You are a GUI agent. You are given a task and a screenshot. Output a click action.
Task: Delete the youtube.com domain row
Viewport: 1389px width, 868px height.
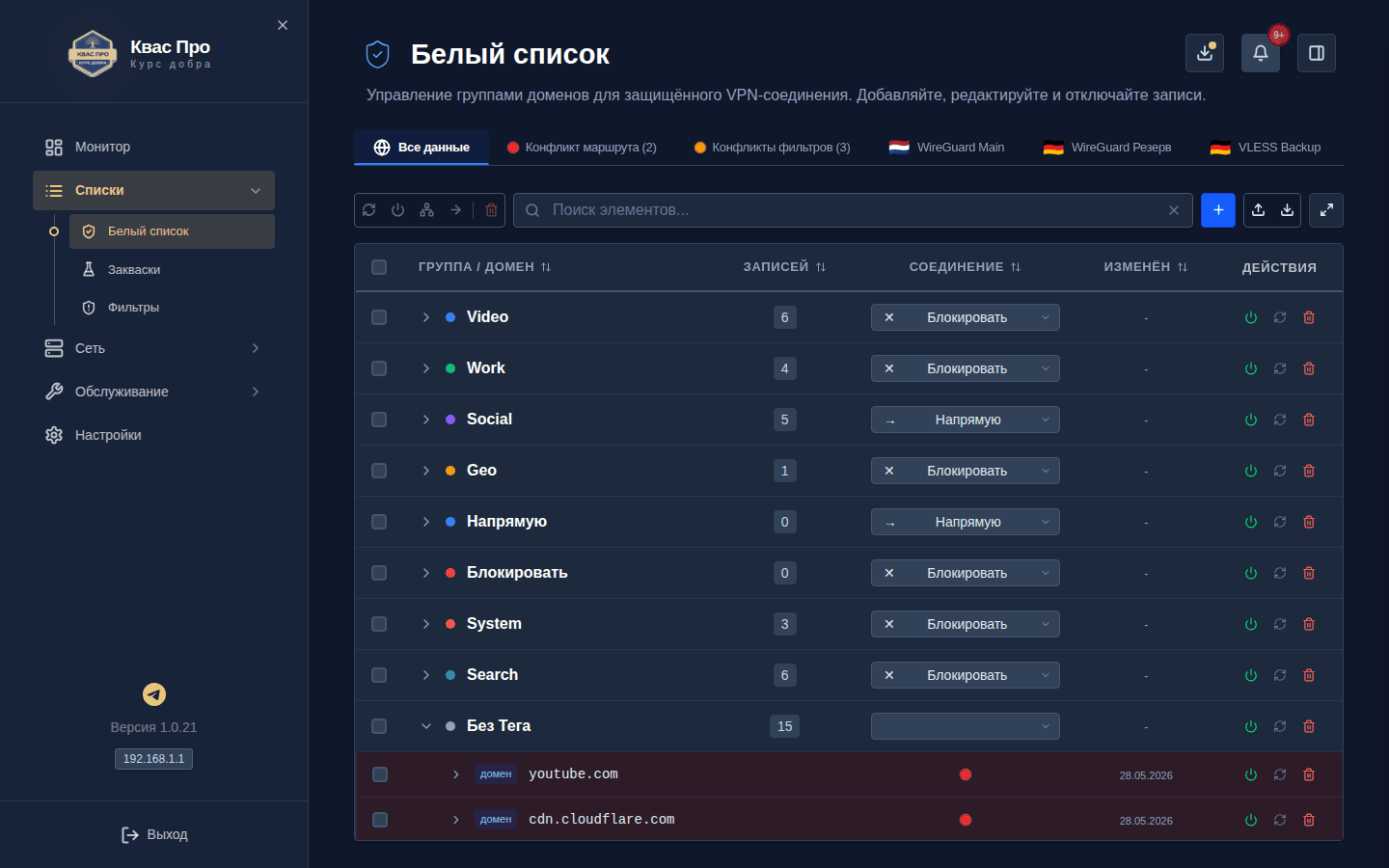pyautogui.click(x=1309, y=774)
